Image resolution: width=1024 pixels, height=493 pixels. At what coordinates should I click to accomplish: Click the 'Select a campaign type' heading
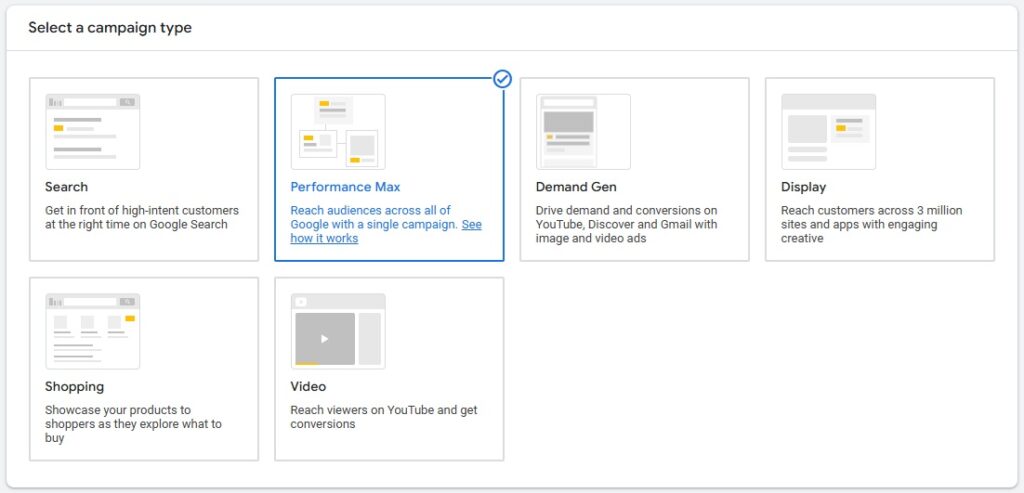[x=110, y=27]
